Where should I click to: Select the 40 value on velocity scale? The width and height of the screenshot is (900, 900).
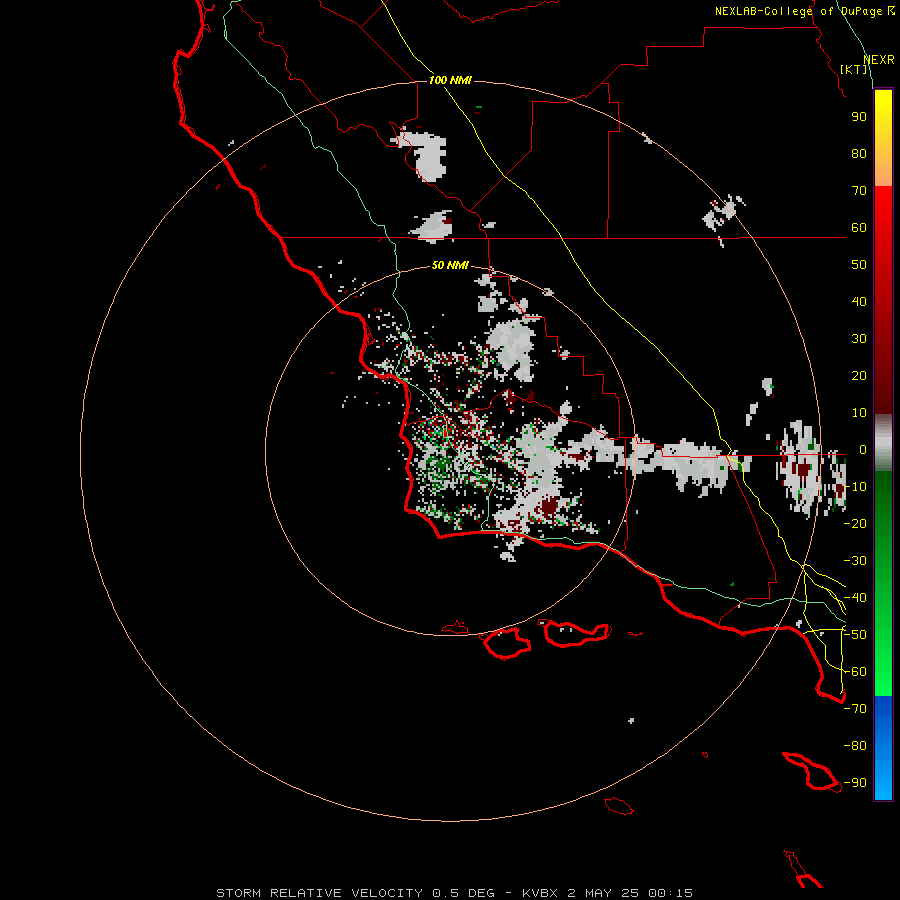click(x=859, y=302)
